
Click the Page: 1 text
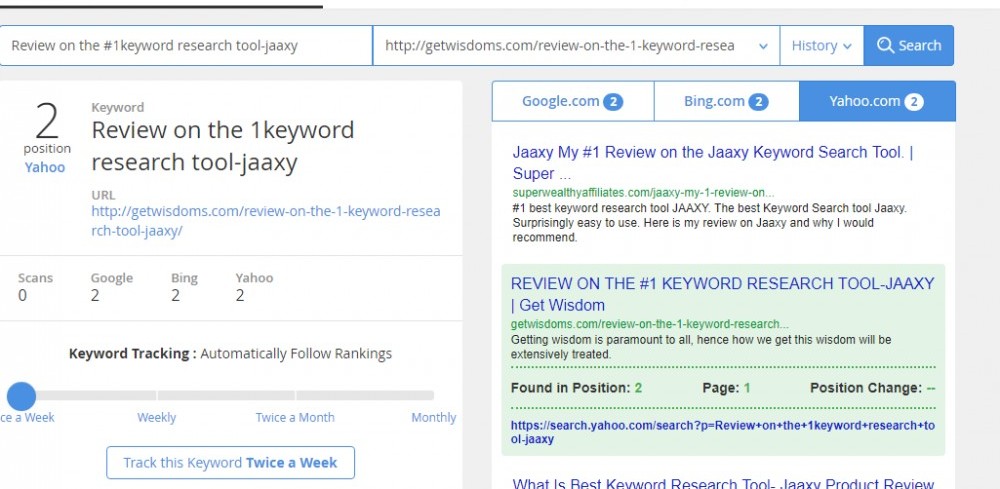[726, 388]
